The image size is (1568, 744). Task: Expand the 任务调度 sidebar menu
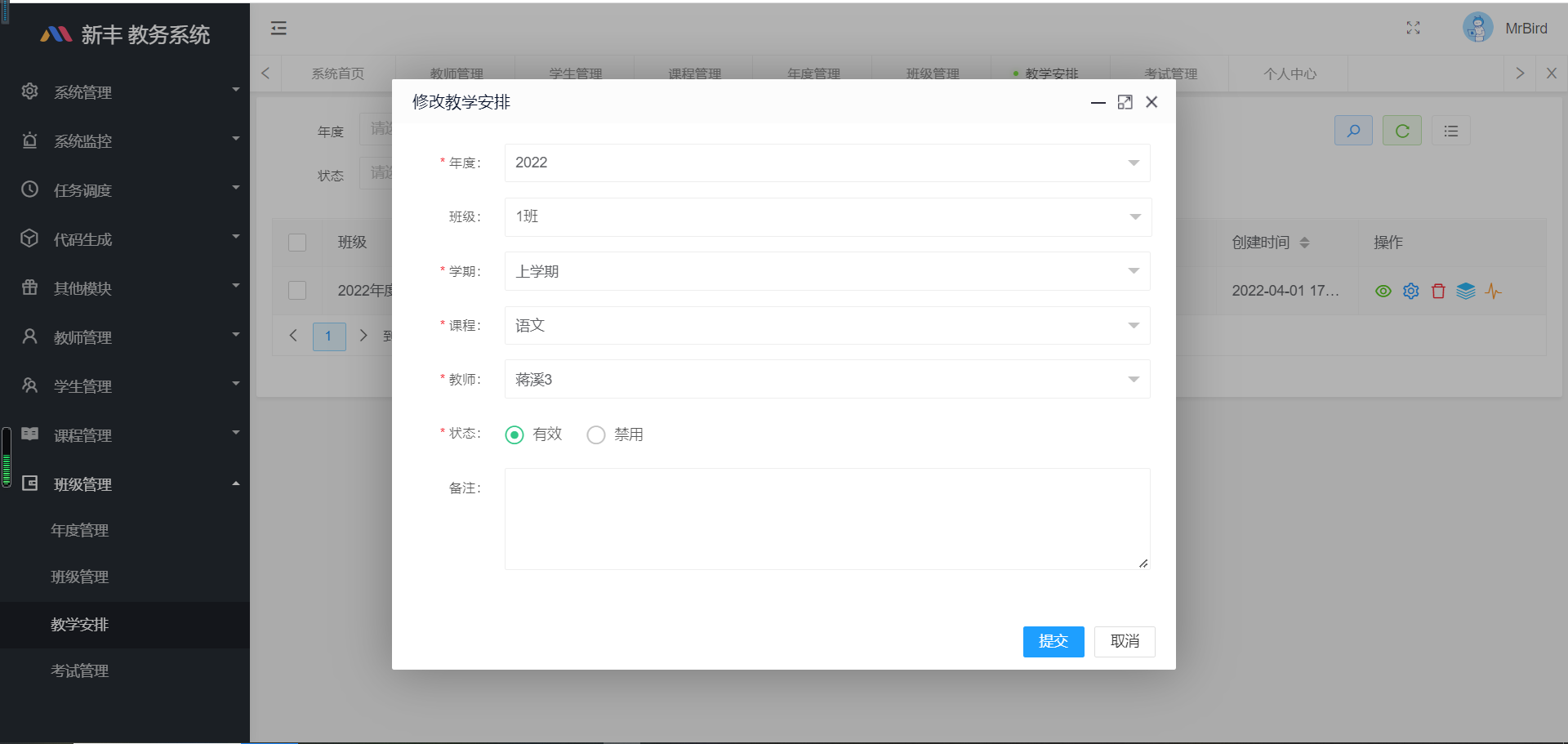pos(125,189)
